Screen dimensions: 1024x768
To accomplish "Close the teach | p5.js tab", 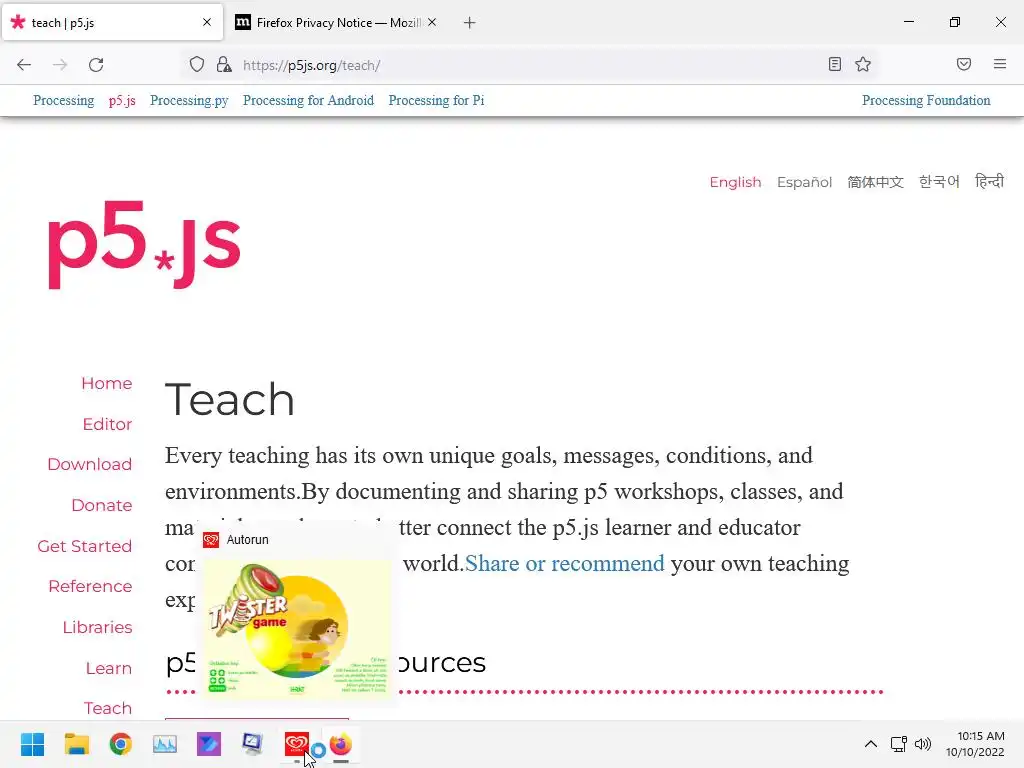I will pyautogui.click(x=207, y=22).
